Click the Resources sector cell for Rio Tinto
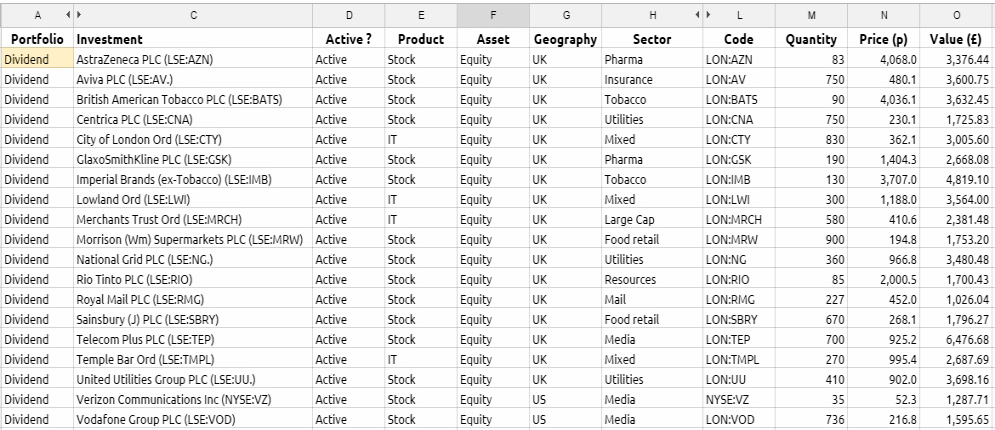This screenshot has height=430, width=995. pos(652,280)
